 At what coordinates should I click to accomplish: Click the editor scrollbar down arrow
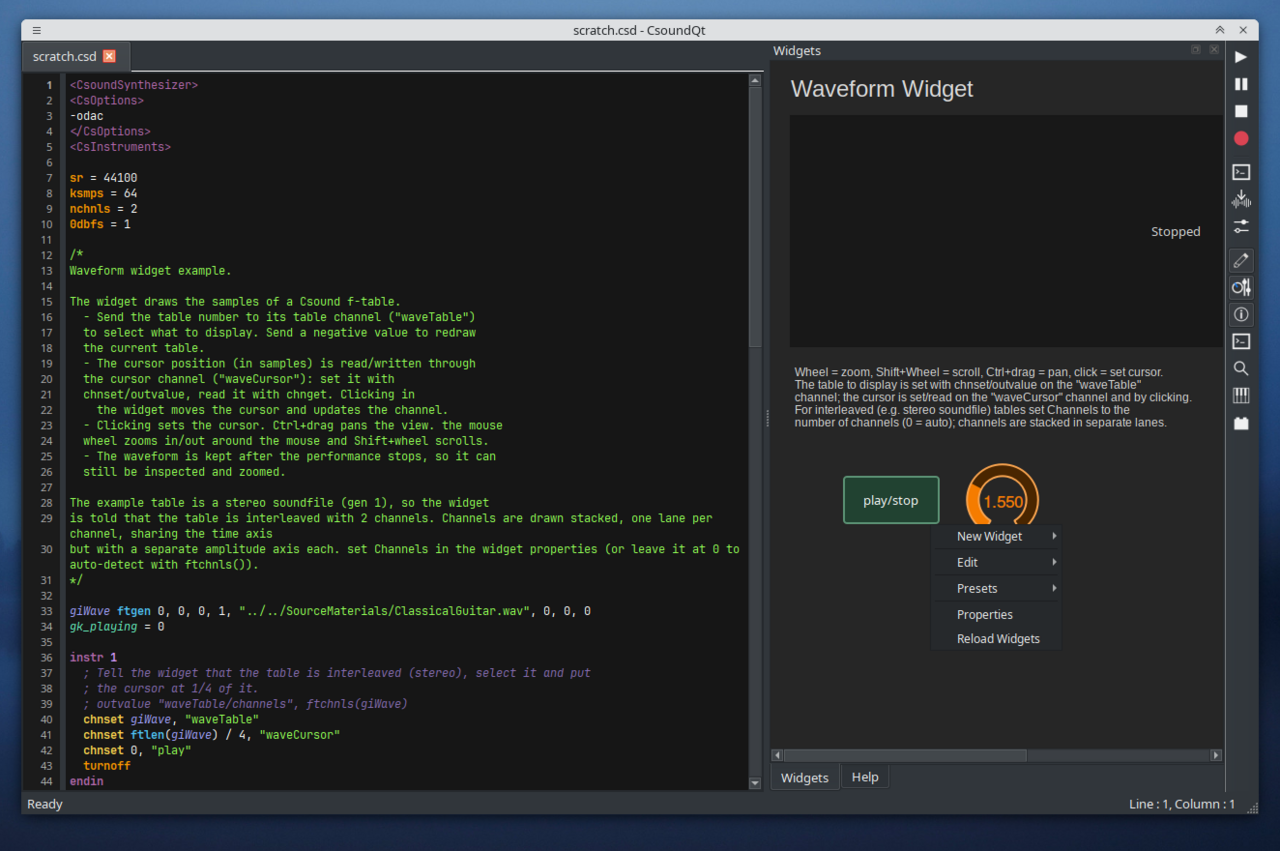[755, 783]
